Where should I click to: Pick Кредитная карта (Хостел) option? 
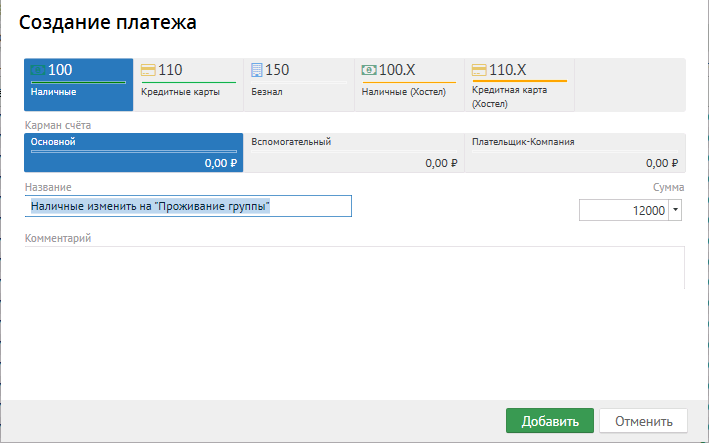[x=520, y=85]
